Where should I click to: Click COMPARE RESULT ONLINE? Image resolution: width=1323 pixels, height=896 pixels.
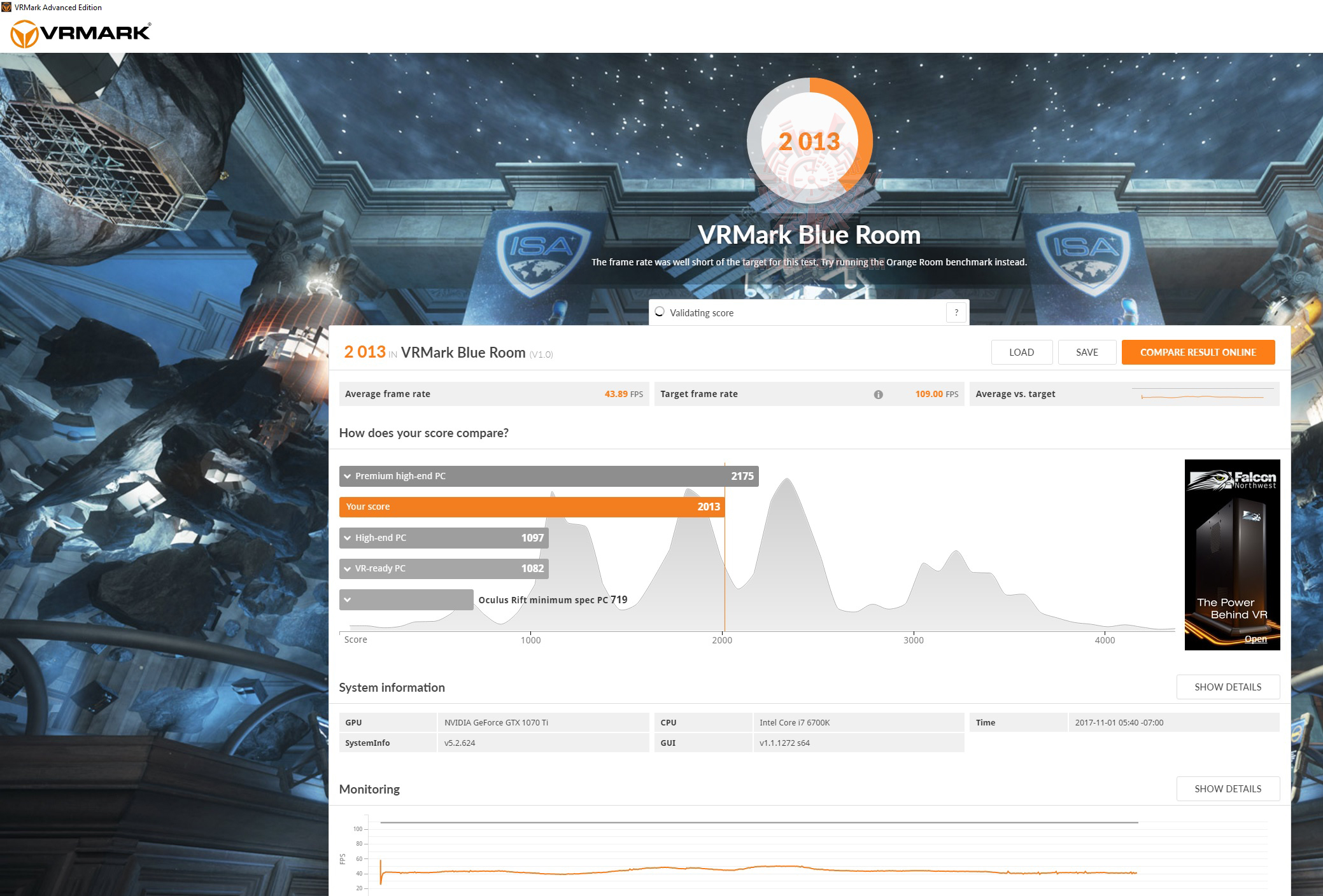pyautogui.click(x=1198, y=352)
